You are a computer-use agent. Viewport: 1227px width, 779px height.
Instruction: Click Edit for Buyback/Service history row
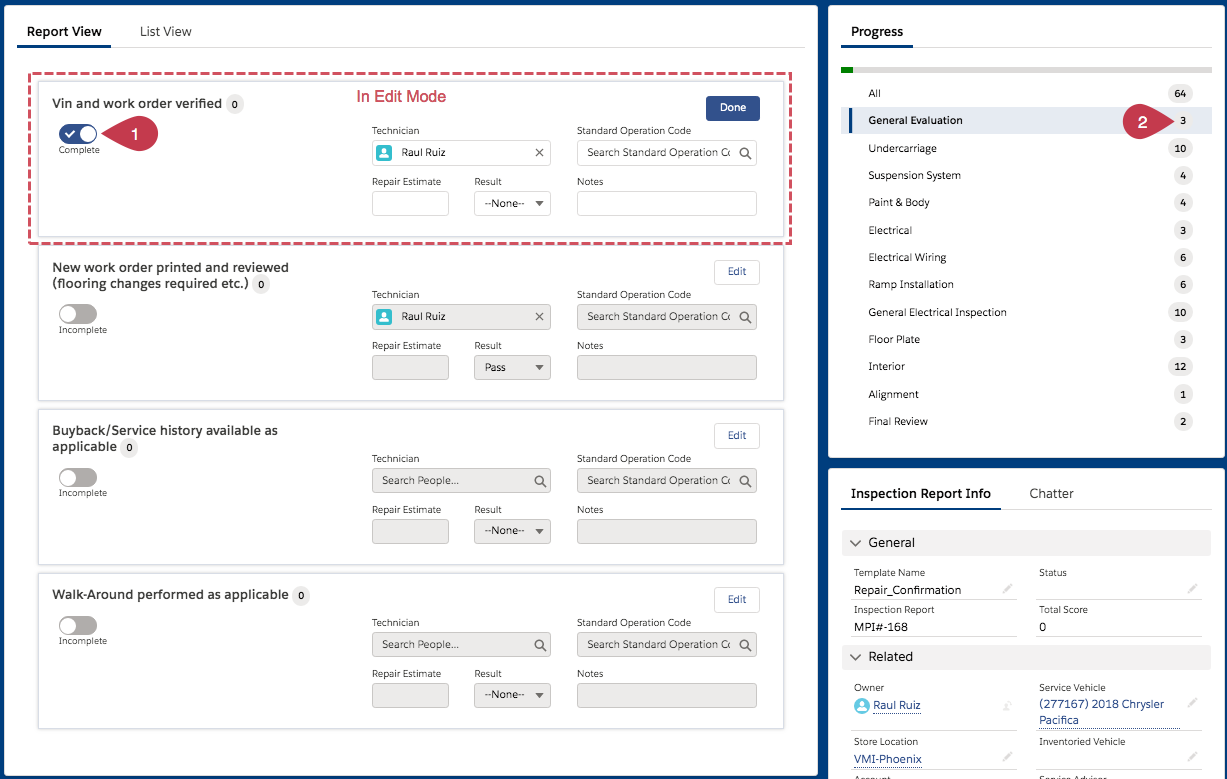[x=737, y=436]
